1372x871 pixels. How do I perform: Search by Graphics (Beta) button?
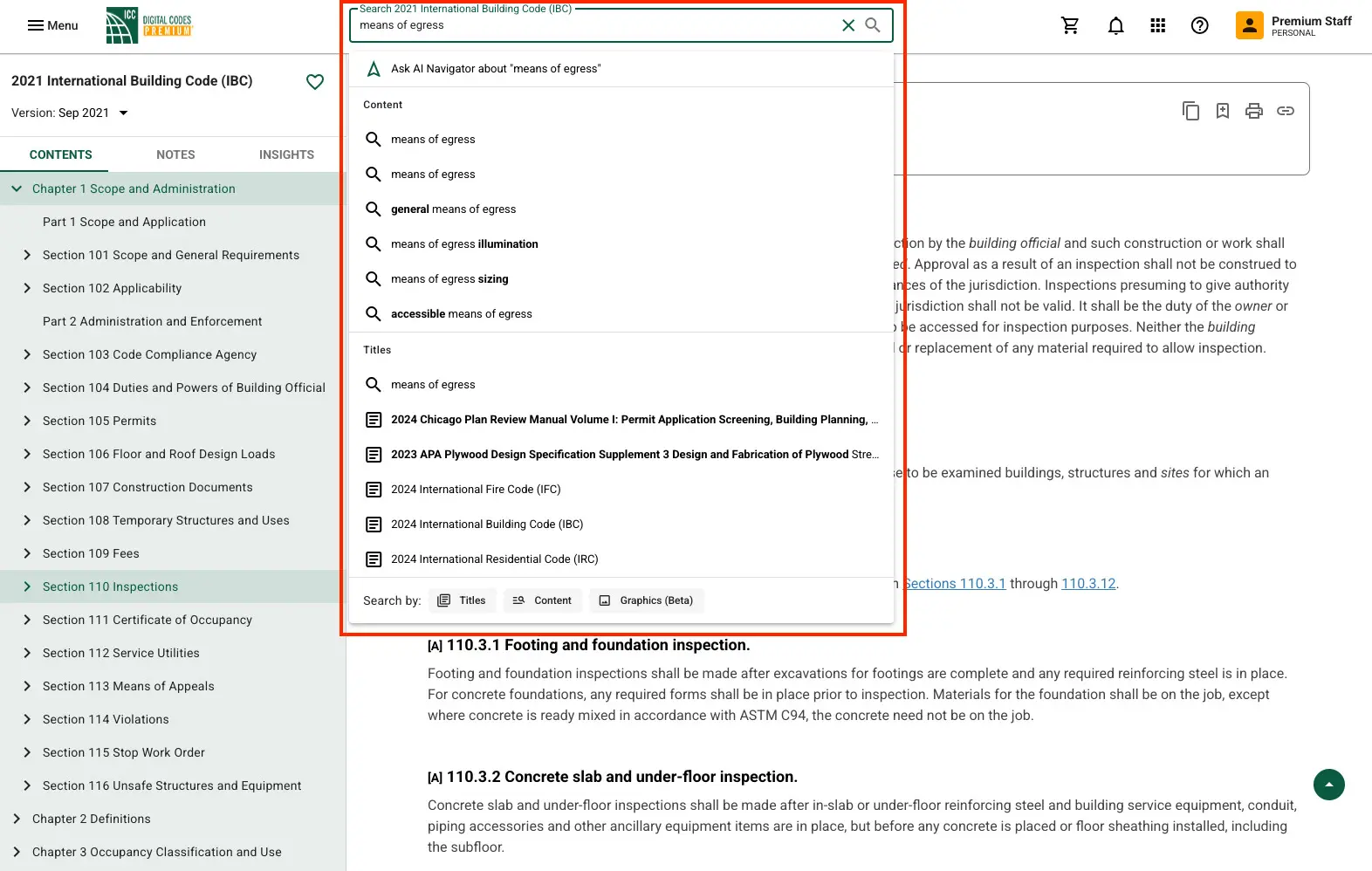(647, 600)
